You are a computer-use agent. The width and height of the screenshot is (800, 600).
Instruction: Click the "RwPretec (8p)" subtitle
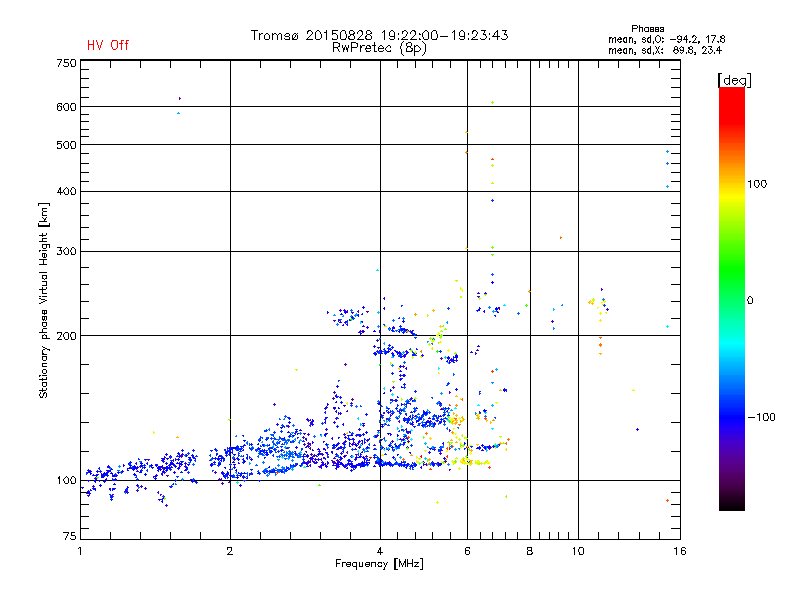point(379,48)
